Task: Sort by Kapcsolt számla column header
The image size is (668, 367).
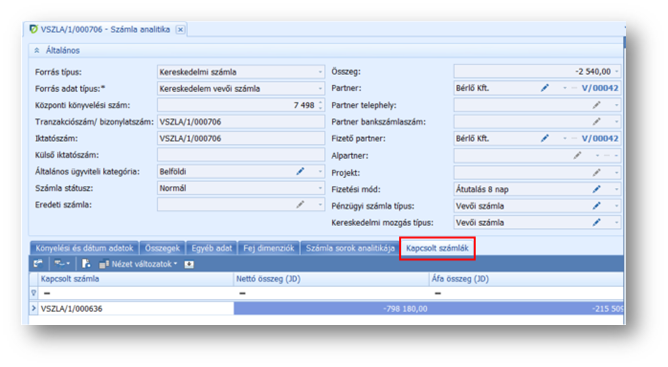Action: (x=135, y=279)
